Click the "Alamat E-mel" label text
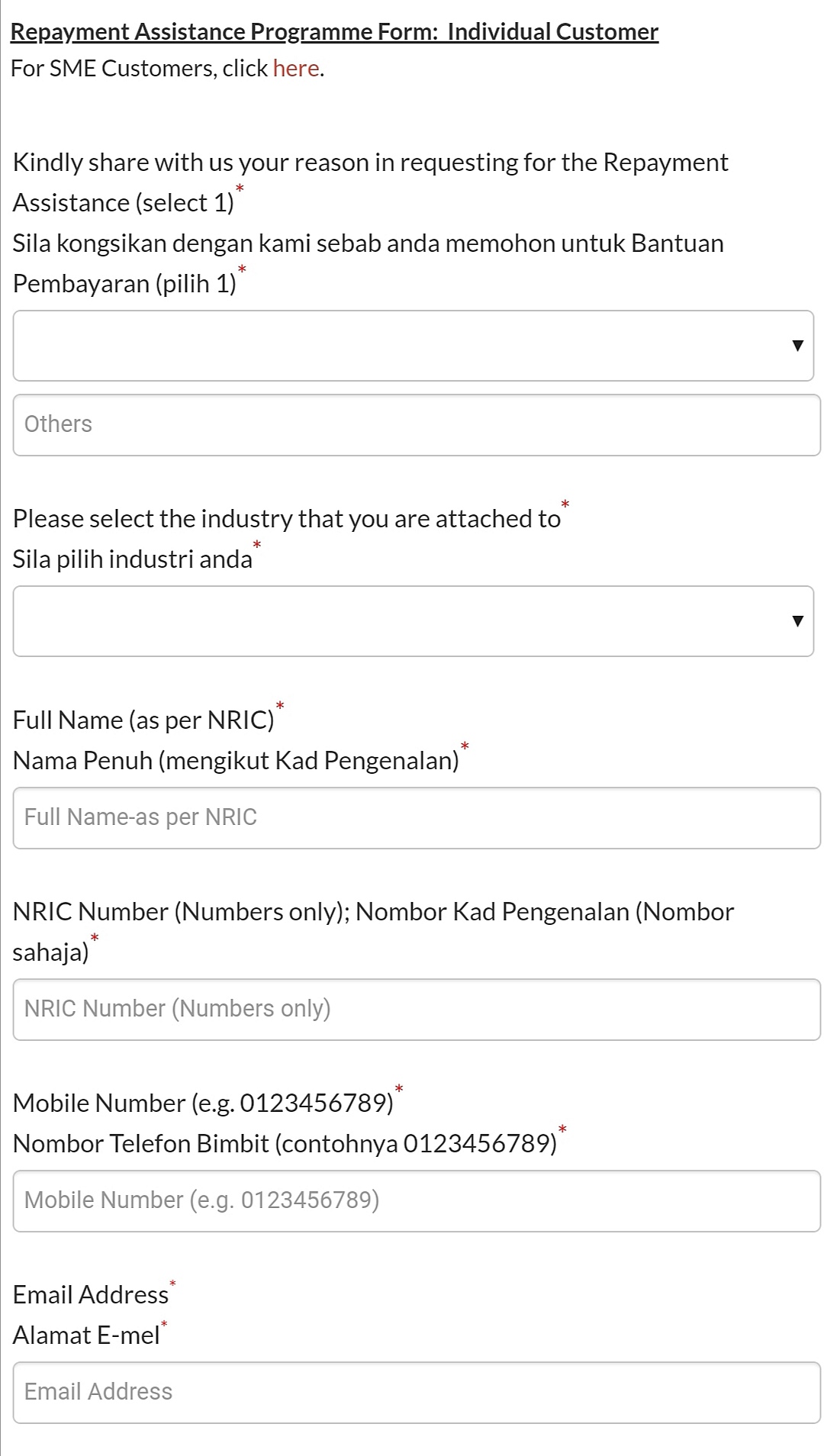This screenshot has width=824, height=1456. pos(86,1335)
